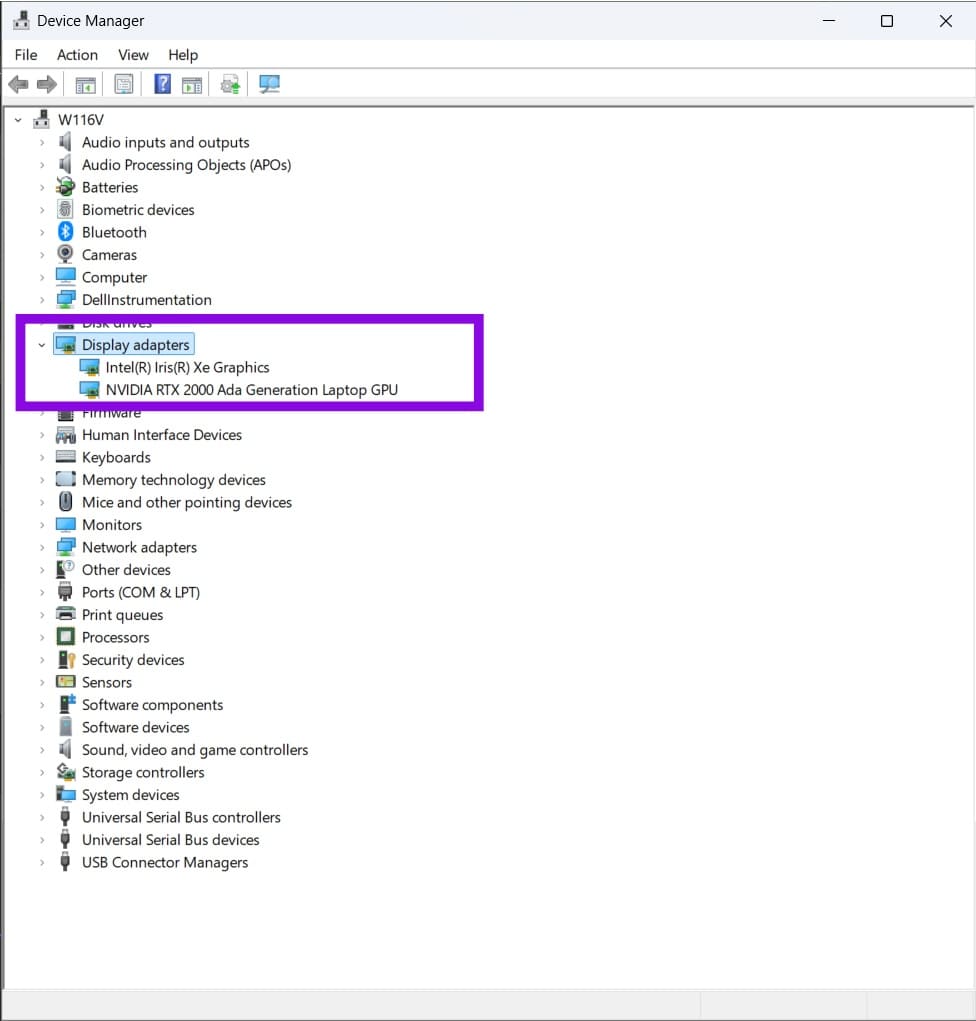The image size is (976, 1021).
Task: Select the DellInstrumentation entry
Action: pos(146,300)
